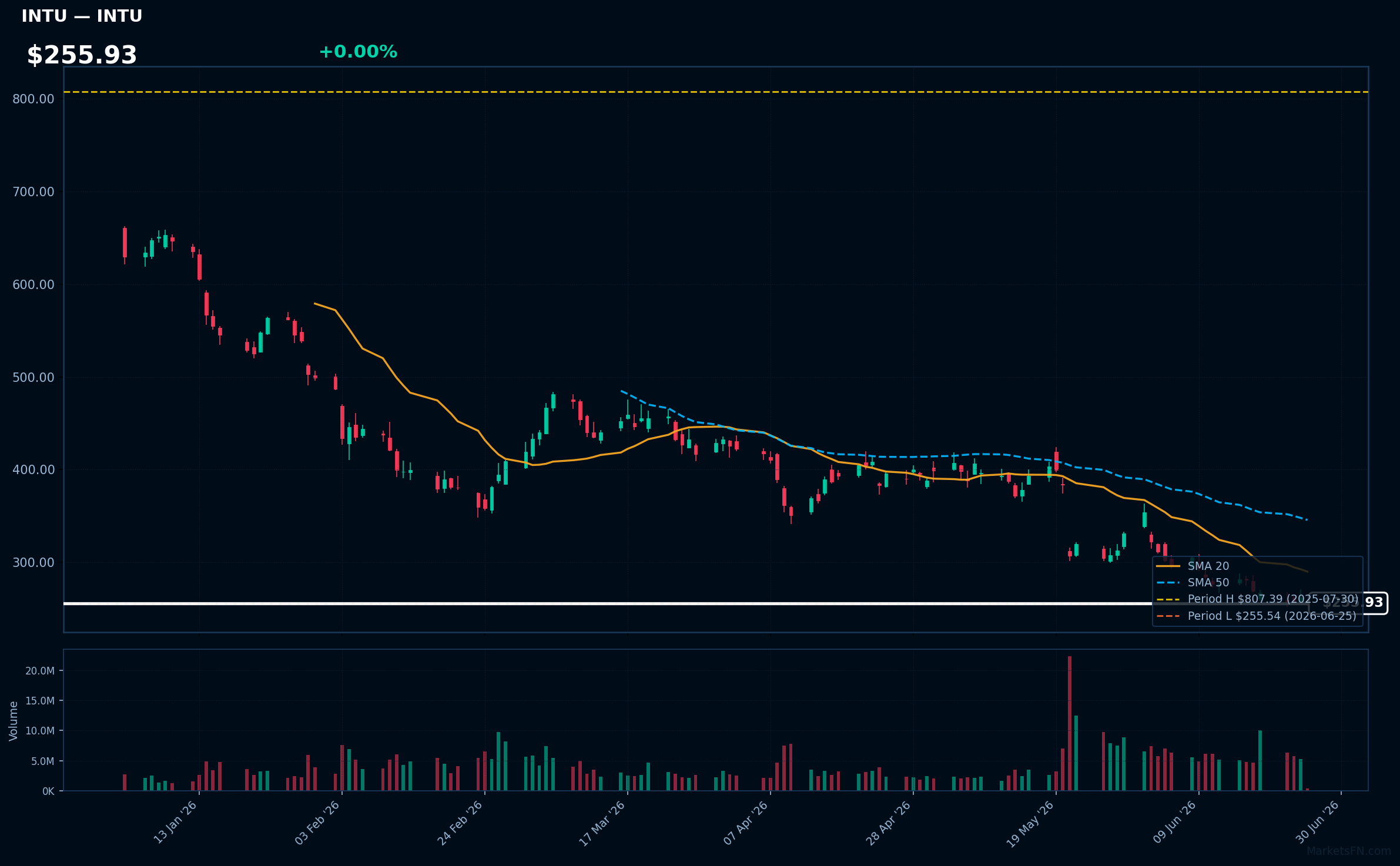Click the 13 Jan '26 date label

[x=175, y=823]
